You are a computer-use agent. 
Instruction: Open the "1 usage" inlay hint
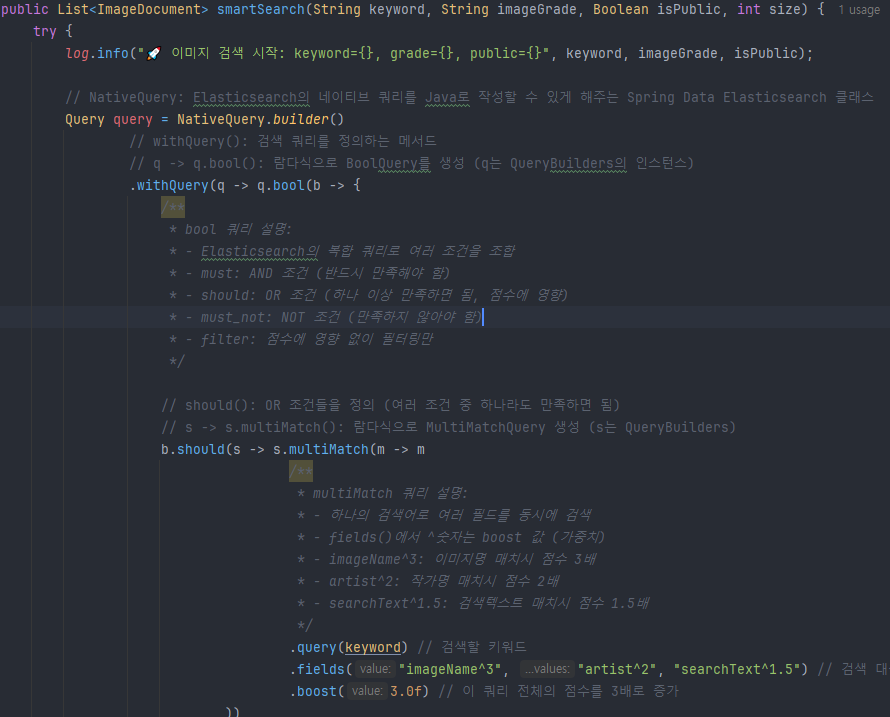coord(858,10)
